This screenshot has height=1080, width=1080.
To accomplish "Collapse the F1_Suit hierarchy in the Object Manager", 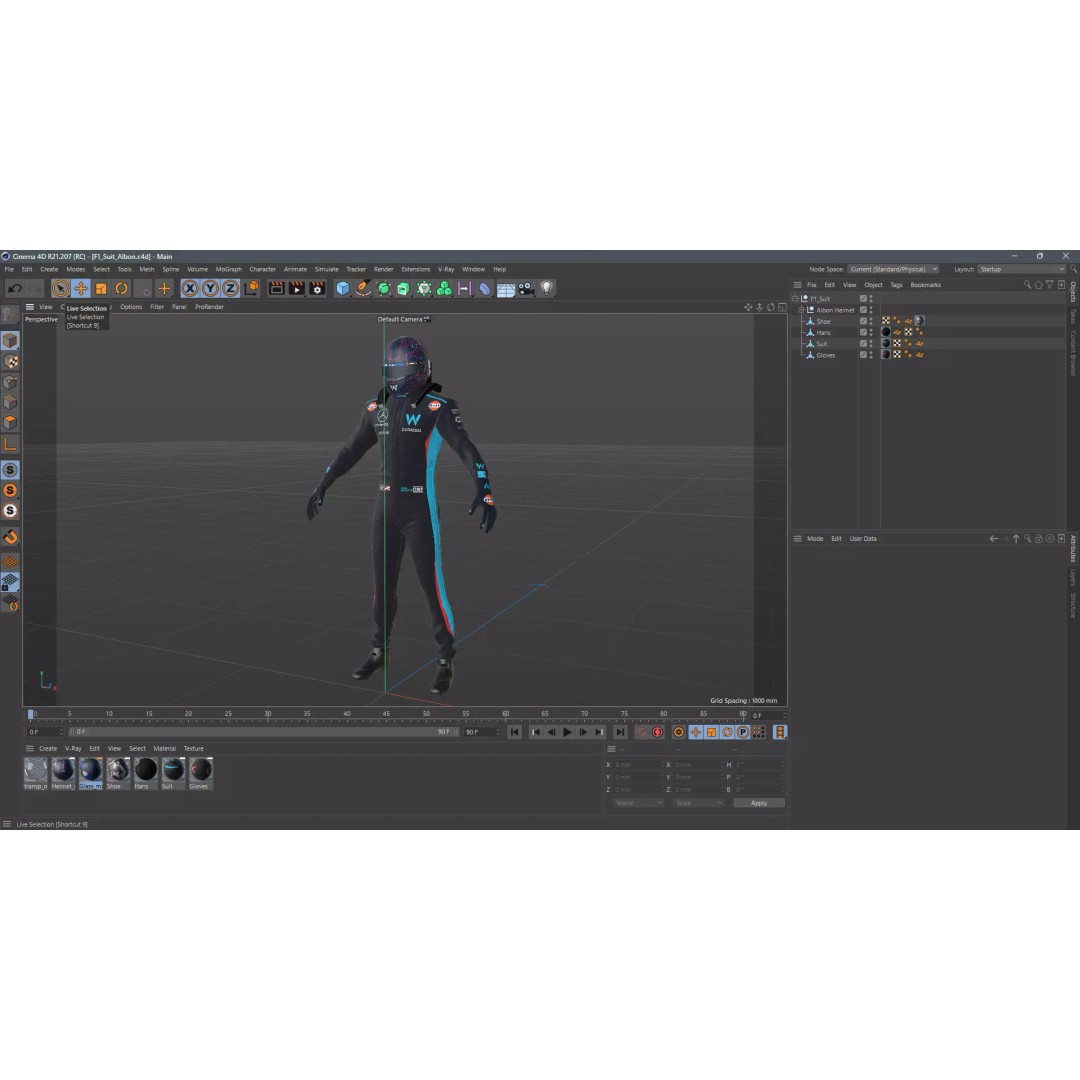I will click(x=795, y=298).
